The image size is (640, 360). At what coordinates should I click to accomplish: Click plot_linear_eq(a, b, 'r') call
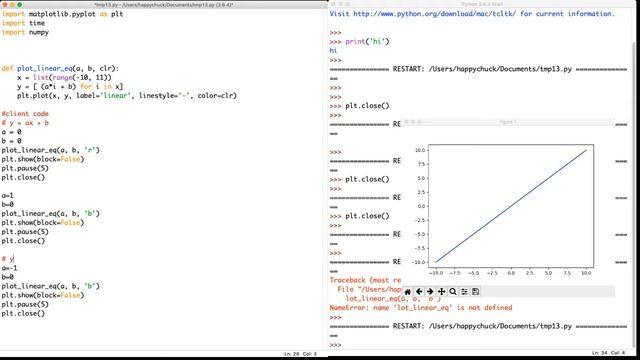[x=50, y=150]
